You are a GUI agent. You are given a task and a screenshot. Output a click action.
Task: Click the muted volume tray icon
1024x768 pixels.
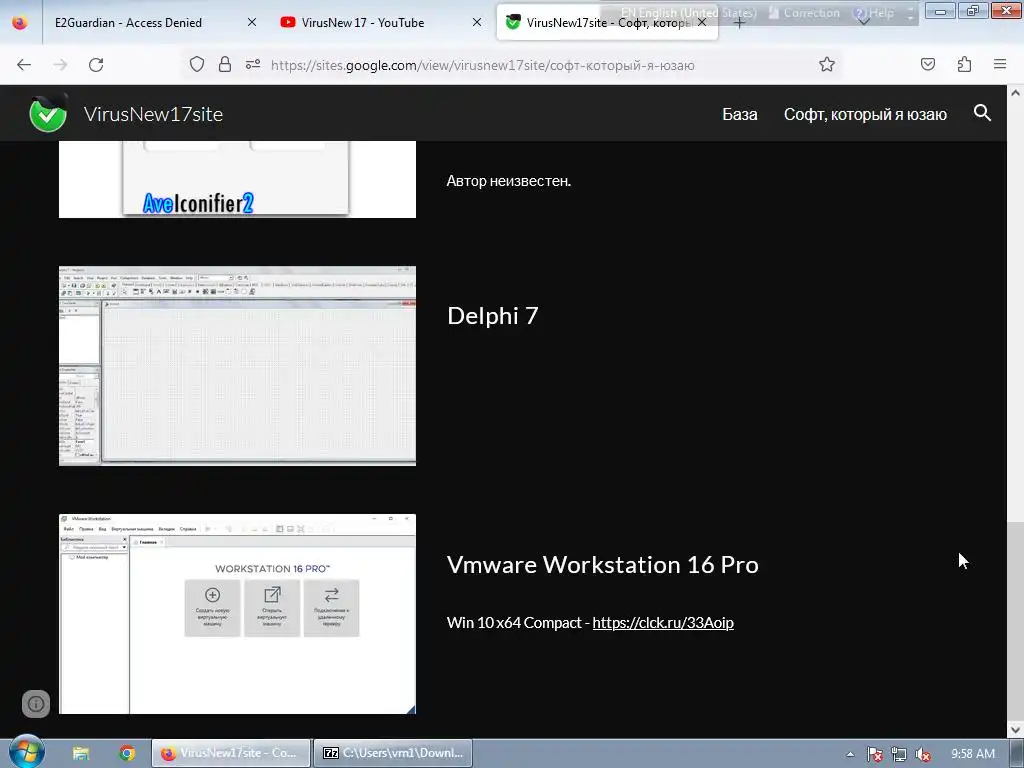(x=923, y=754)
